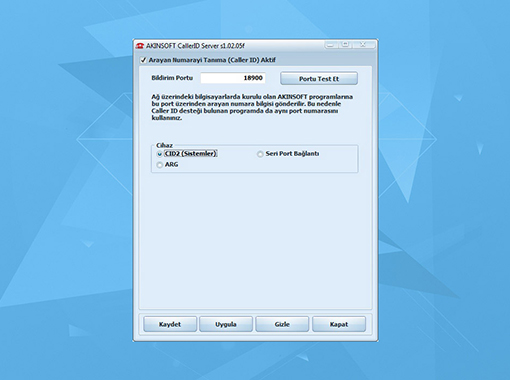The height and width of the screenshot is (380, 510).
Task: Click the AKINSOFT CallerID Server title text
Action: [x=195, y=46]
